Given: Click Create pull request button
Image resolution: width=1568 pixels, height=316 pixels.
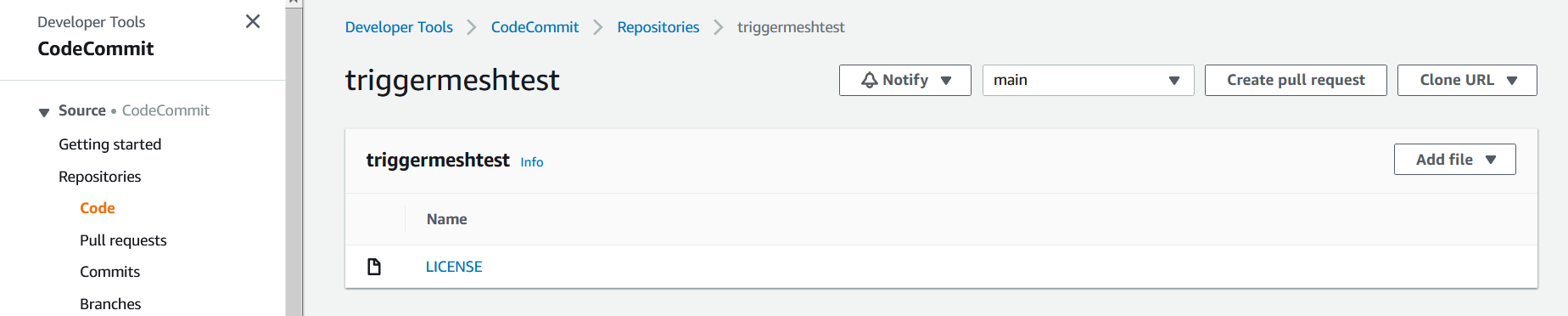Looking at the screenshot, I should 1296,80.
